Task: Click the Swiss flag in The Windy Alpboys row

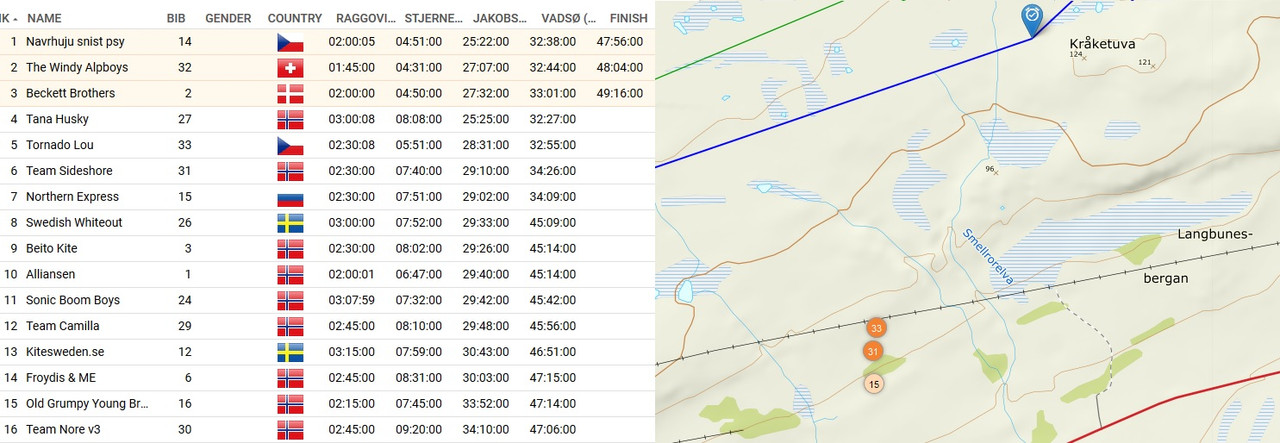Action: click(x=290, y=68)
